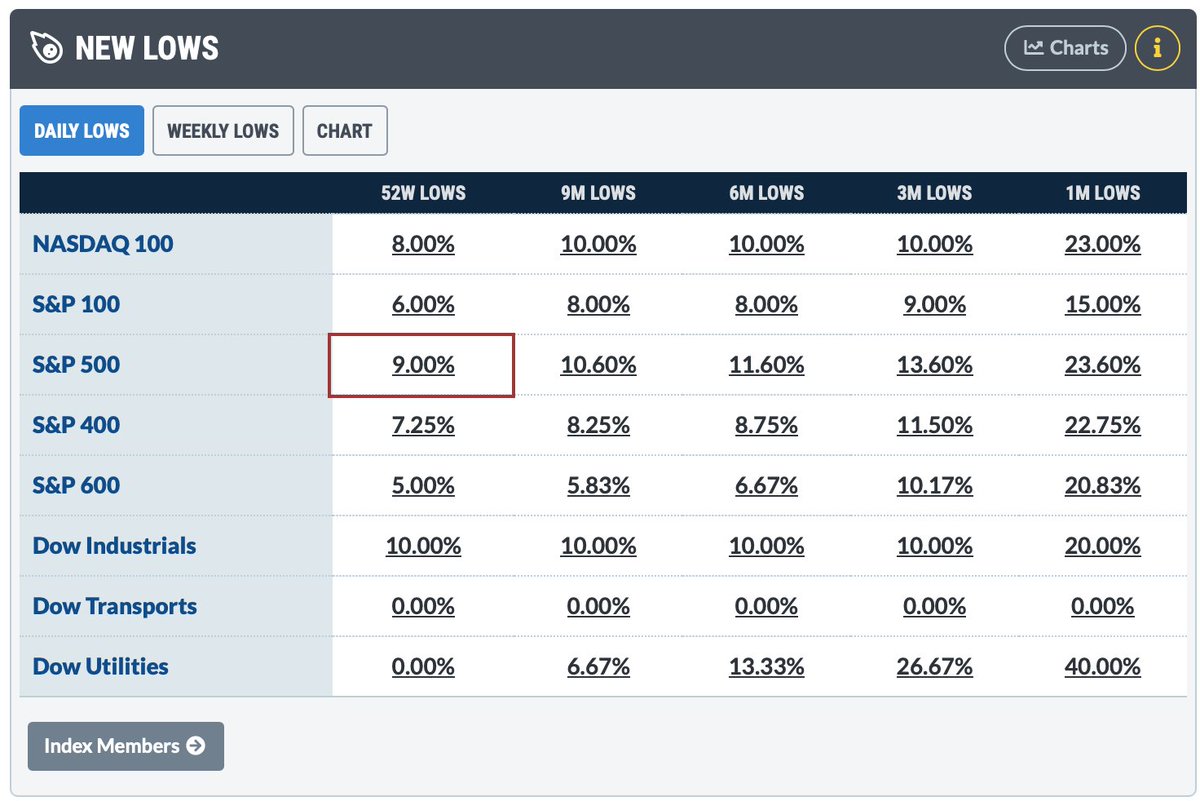Screen dimensions: 1200x801
Task: Click the 9M LOWS column header
Action: [x=598, y=193]
